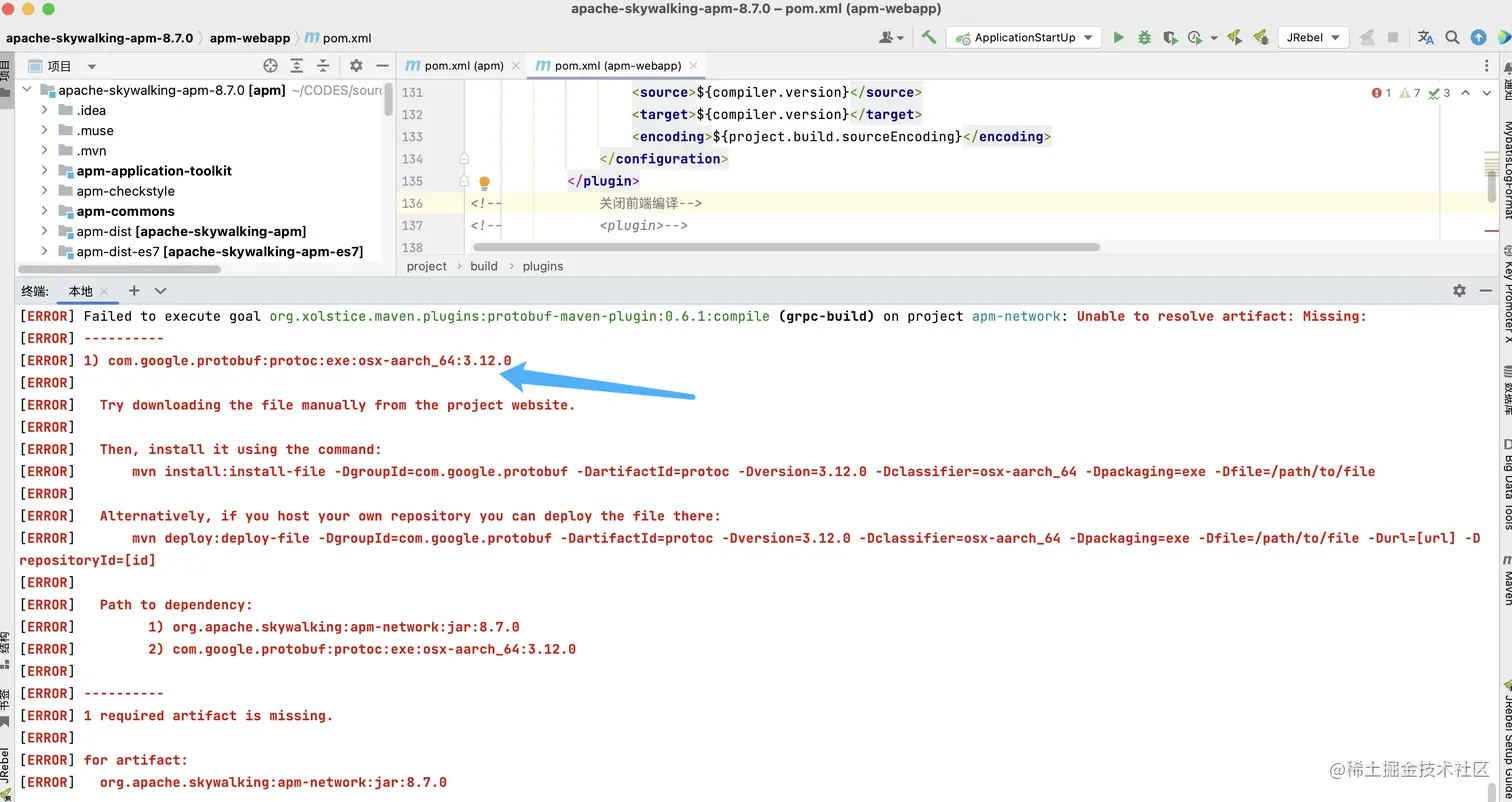
Task: Click apache-skywalking-apm-8.7.0 in navigation bar
Action: click(x=99, y=38)
